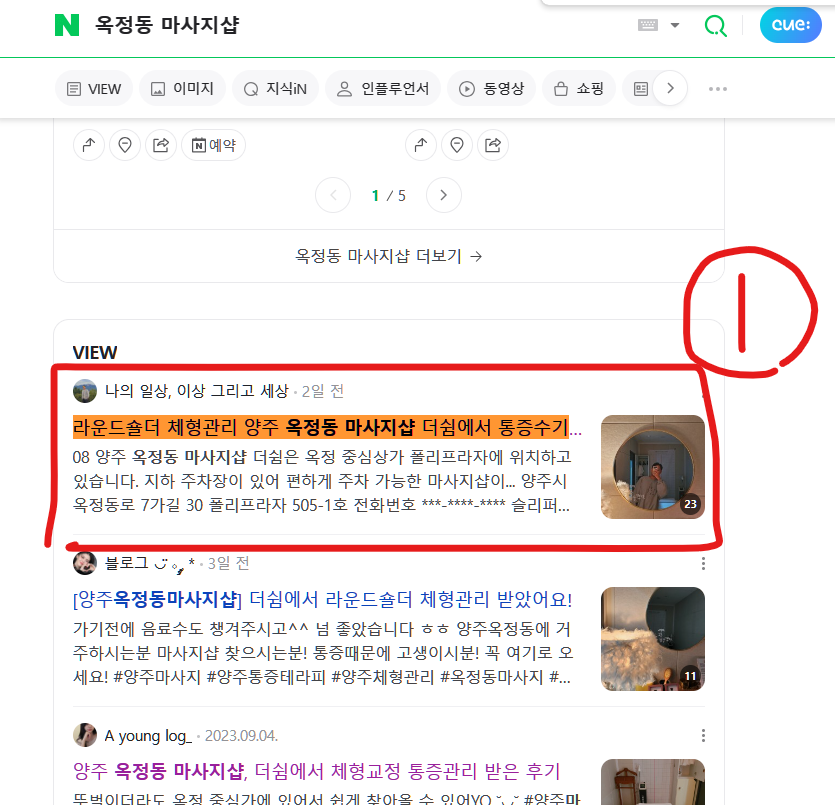835x805 pixels.
Task: Open the three-dot more options in tab bar
Action: [718, 89]
